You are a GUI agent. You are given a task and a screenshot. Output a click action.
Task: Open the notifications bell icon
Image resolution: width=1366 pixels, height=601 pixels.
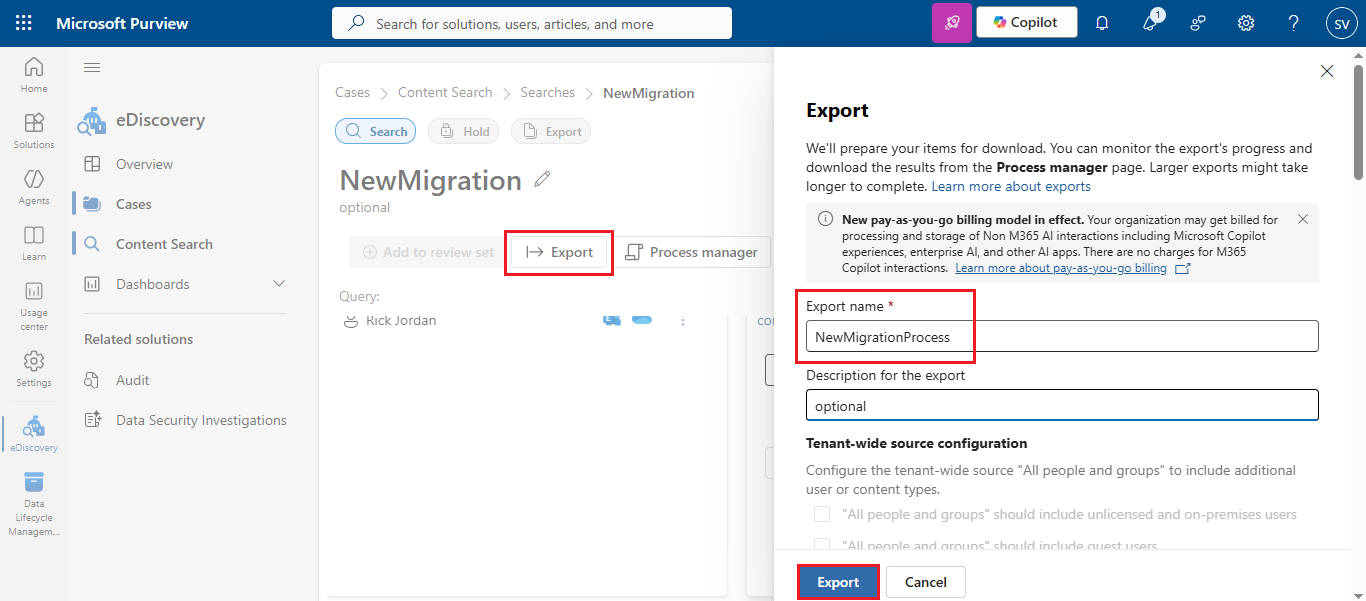pyautogui.click(x=1102, y=23)
